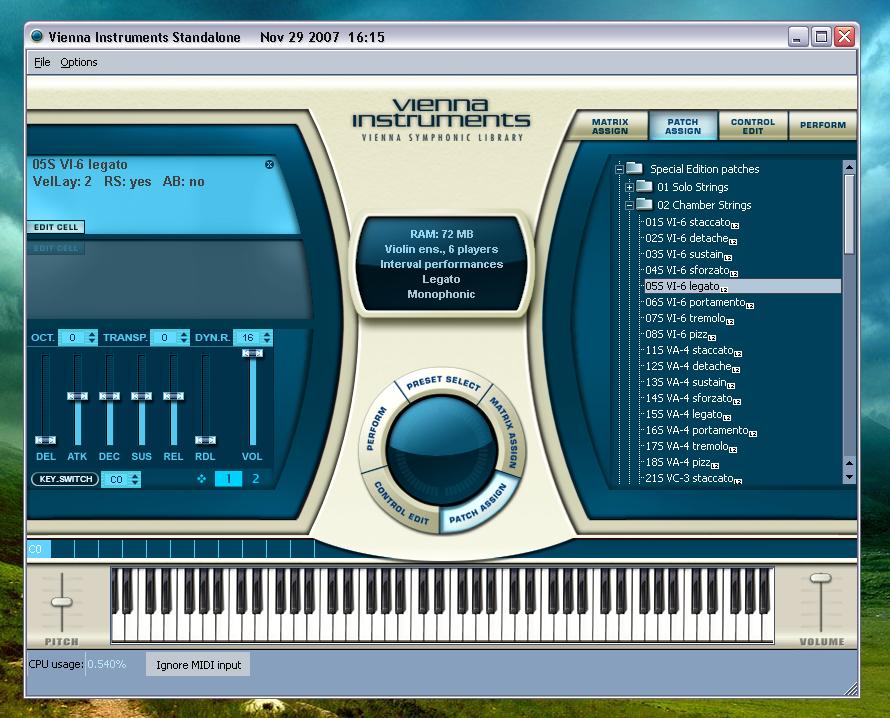Switch to the Control Edit tab
The height and width of the screenshot is (718, 890).
click(753, 126)
